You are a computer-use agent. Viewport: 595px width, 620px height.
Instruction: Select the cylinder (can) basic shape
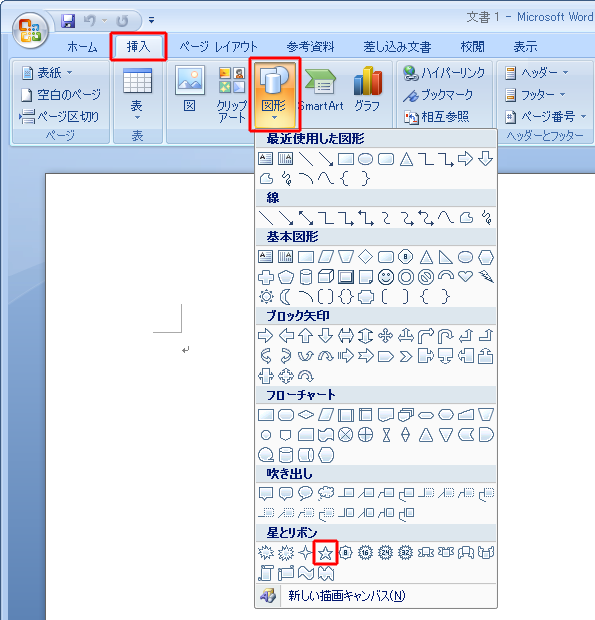point(306,277)
